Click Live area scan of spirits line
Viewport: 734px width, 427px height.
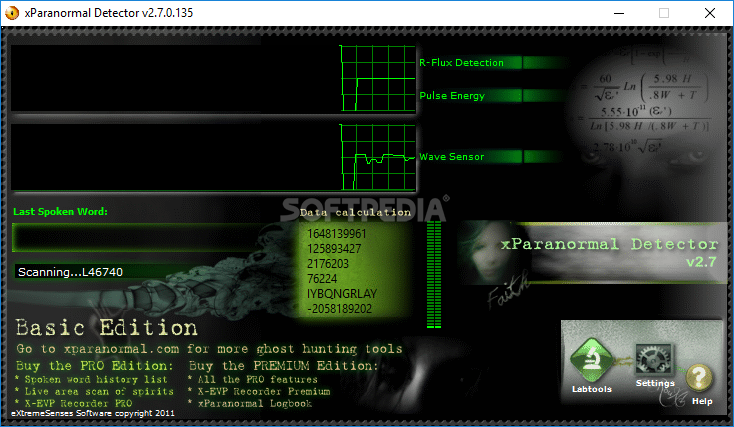pos(94,391)
